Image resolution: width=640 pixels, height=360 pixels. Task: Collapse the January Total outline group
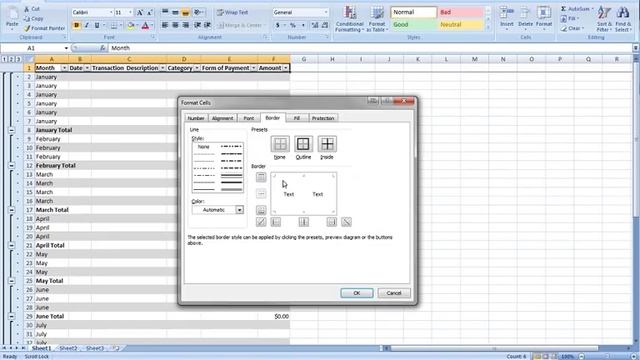point(11,130)
